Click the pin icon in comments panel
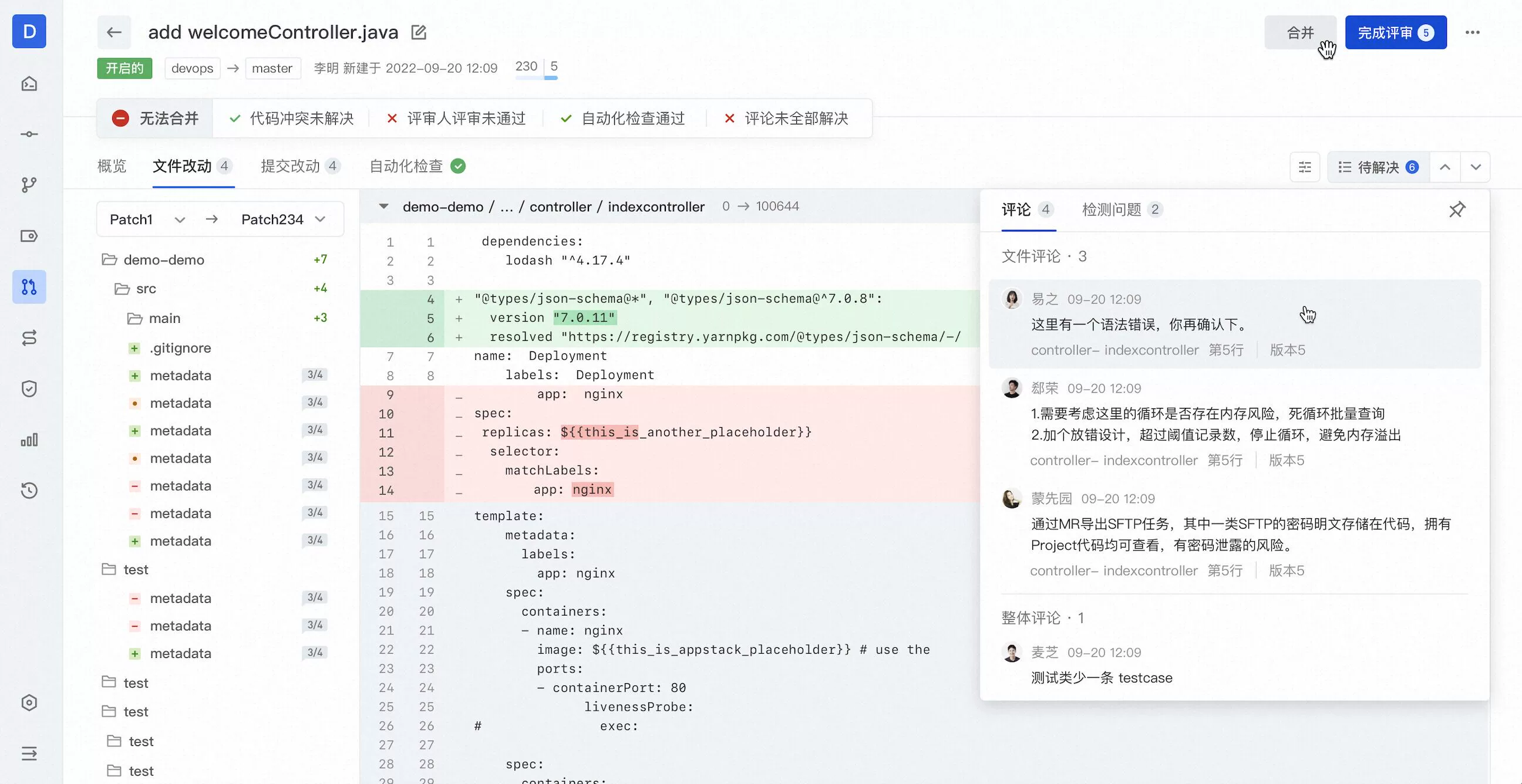Screen dimensions: 1522x784 [x=1456, y=209]
